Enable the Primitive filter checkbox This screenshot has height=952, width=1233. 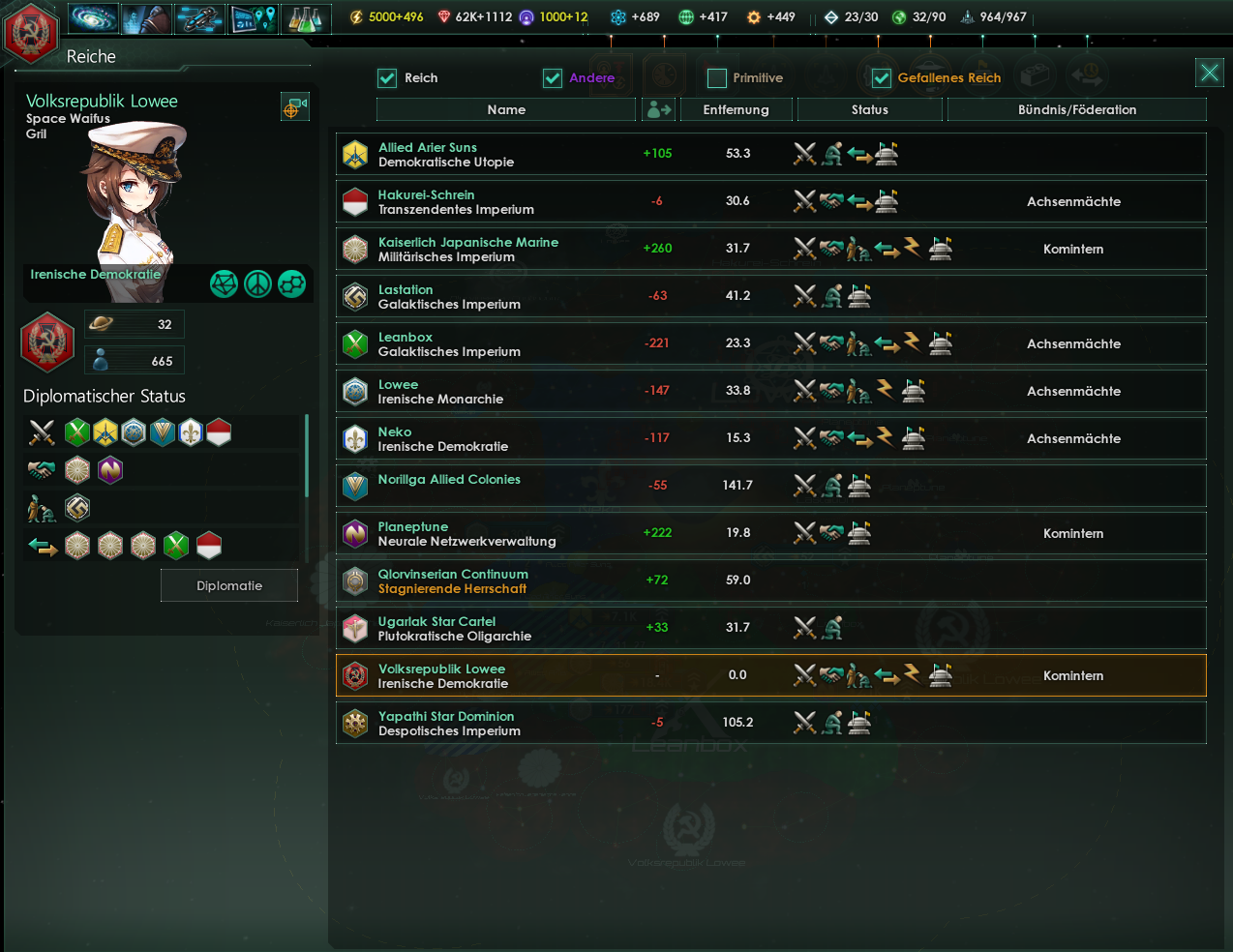coord(717,78)
